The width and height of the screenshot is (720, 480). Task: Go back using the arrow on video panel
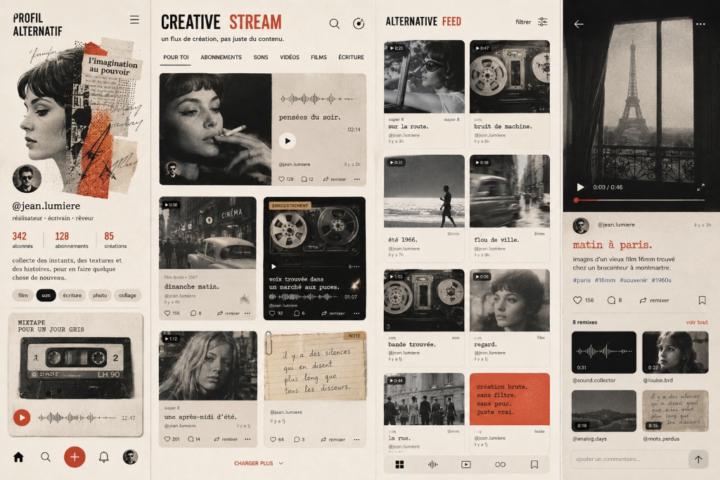(x=579, y=24)
